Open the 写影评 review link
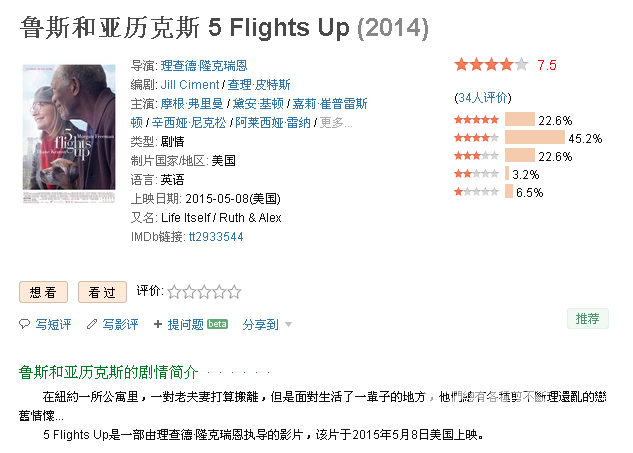This screenshot has height=453, width=633. click(120, 324)
